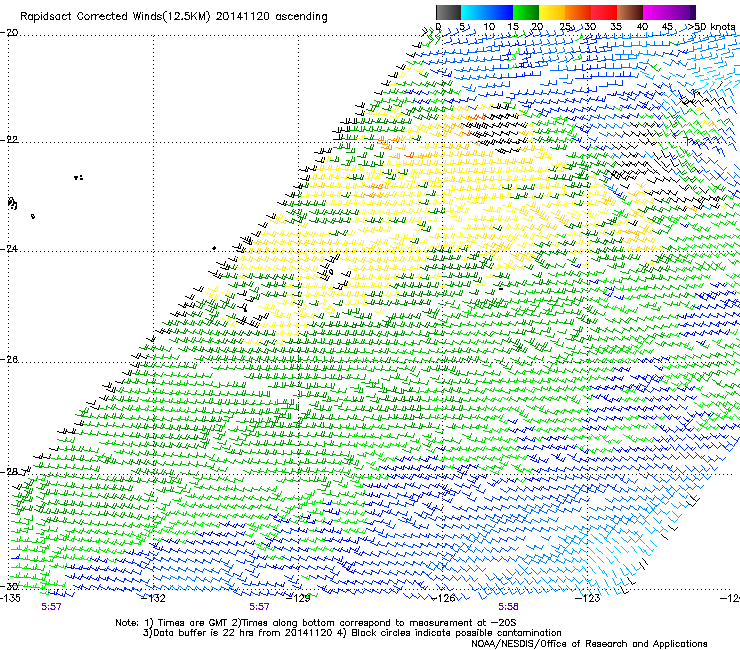Click the '10' legend scale label

[x=489, y=27]
